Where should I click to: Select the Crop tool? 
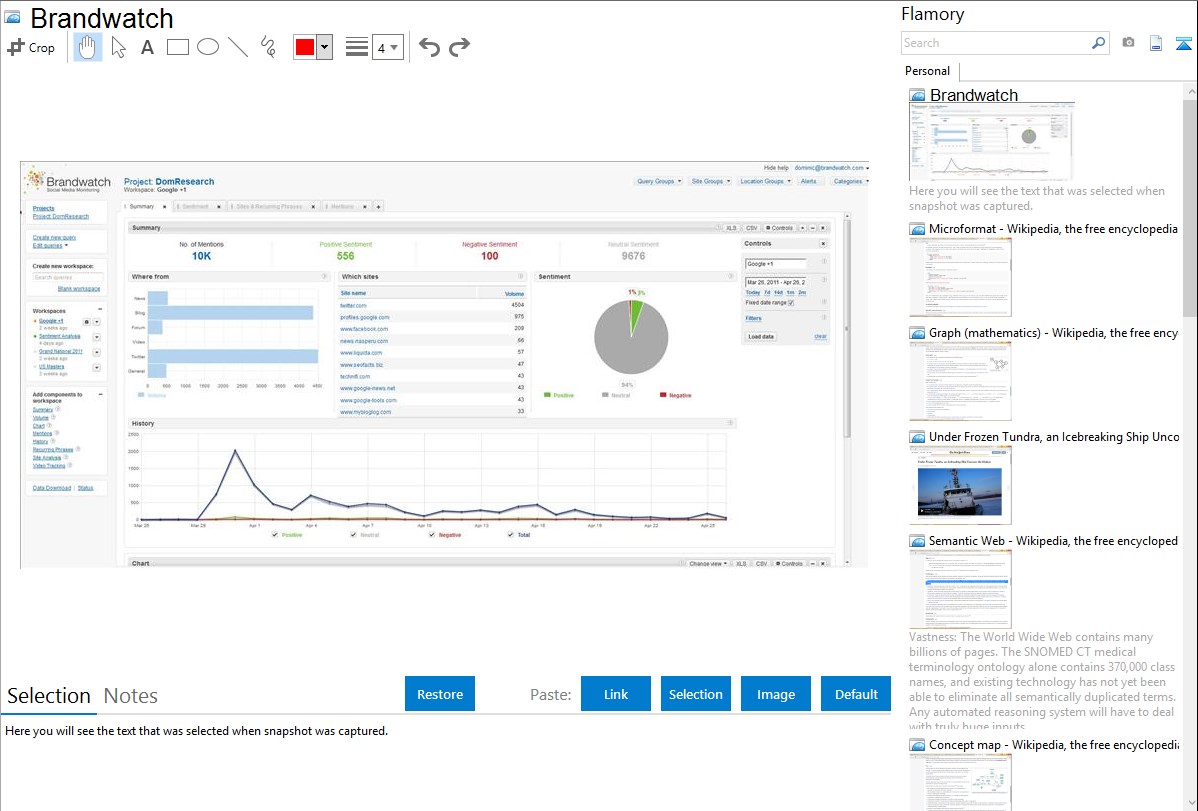tap(31, 47)
